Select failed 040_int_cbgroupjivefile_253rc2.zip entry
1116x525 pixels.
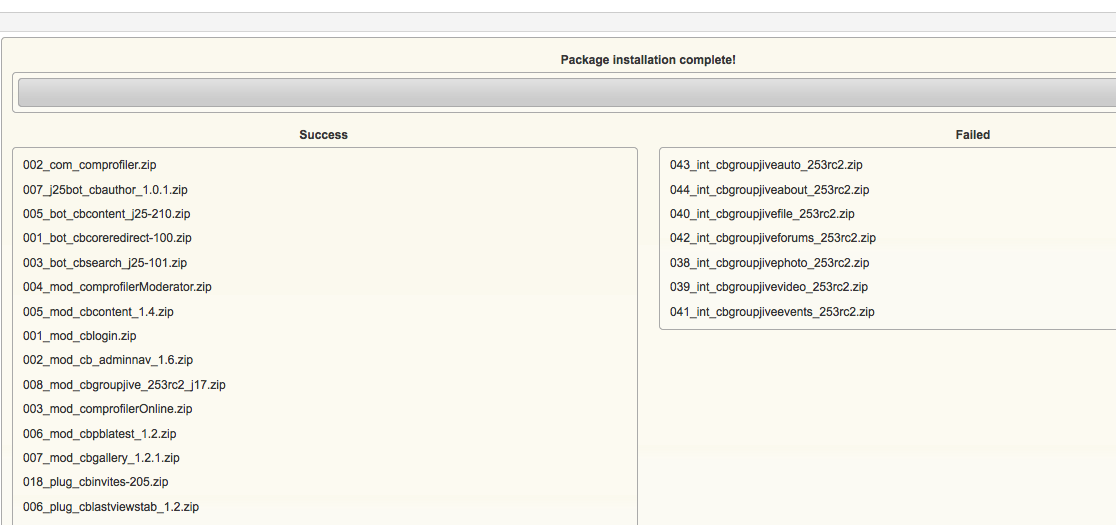pos(762,213)
